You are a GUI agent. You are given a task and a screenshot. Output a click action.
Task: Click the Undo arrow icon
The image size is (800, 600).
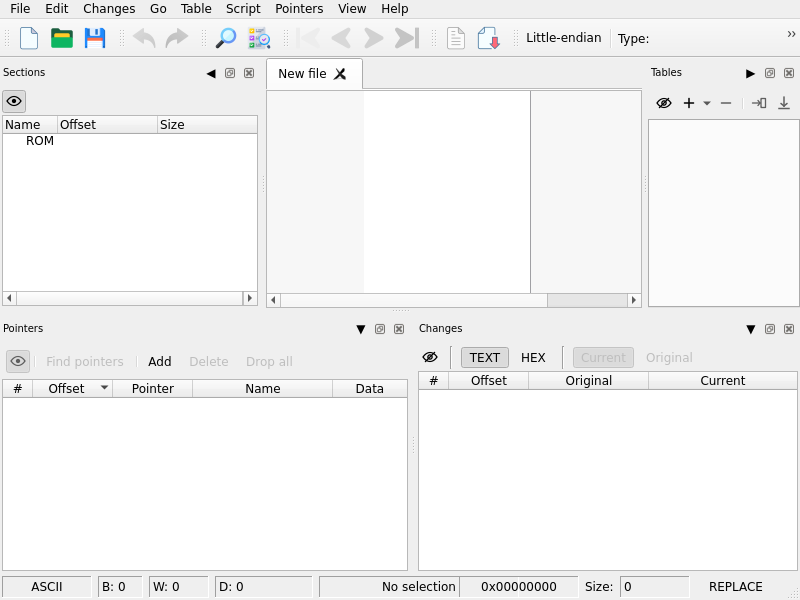coord(144,38)
